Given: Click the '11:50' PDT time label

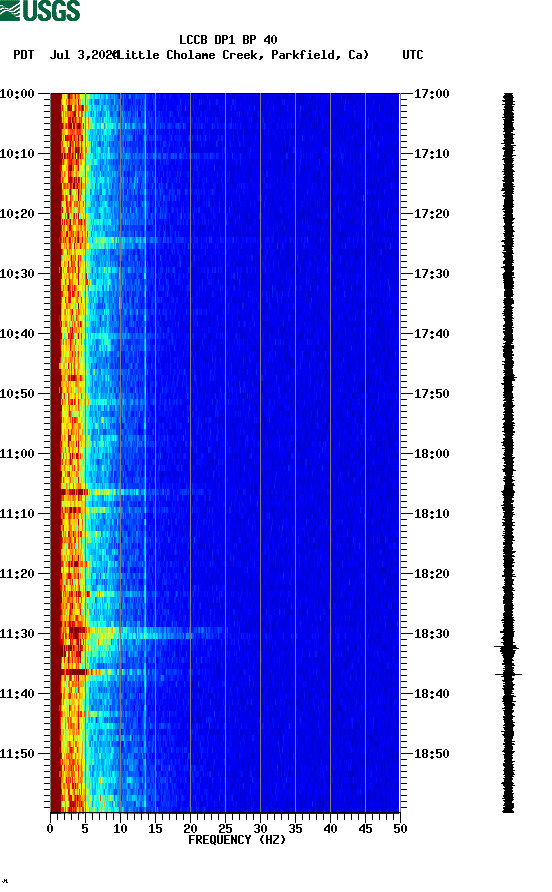Looking at the screenshot, I should click(17, 754).
